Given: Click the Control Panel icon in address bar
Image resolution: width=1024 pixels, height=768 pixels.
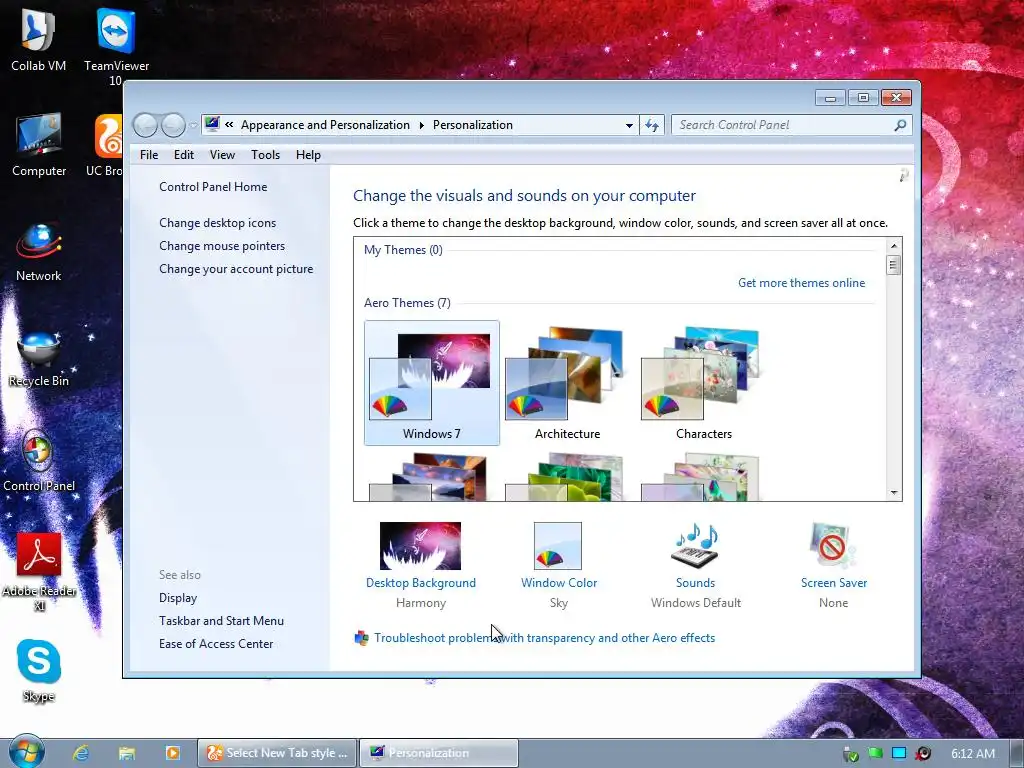Looking at the screenshot, I should tap(212, 124).
